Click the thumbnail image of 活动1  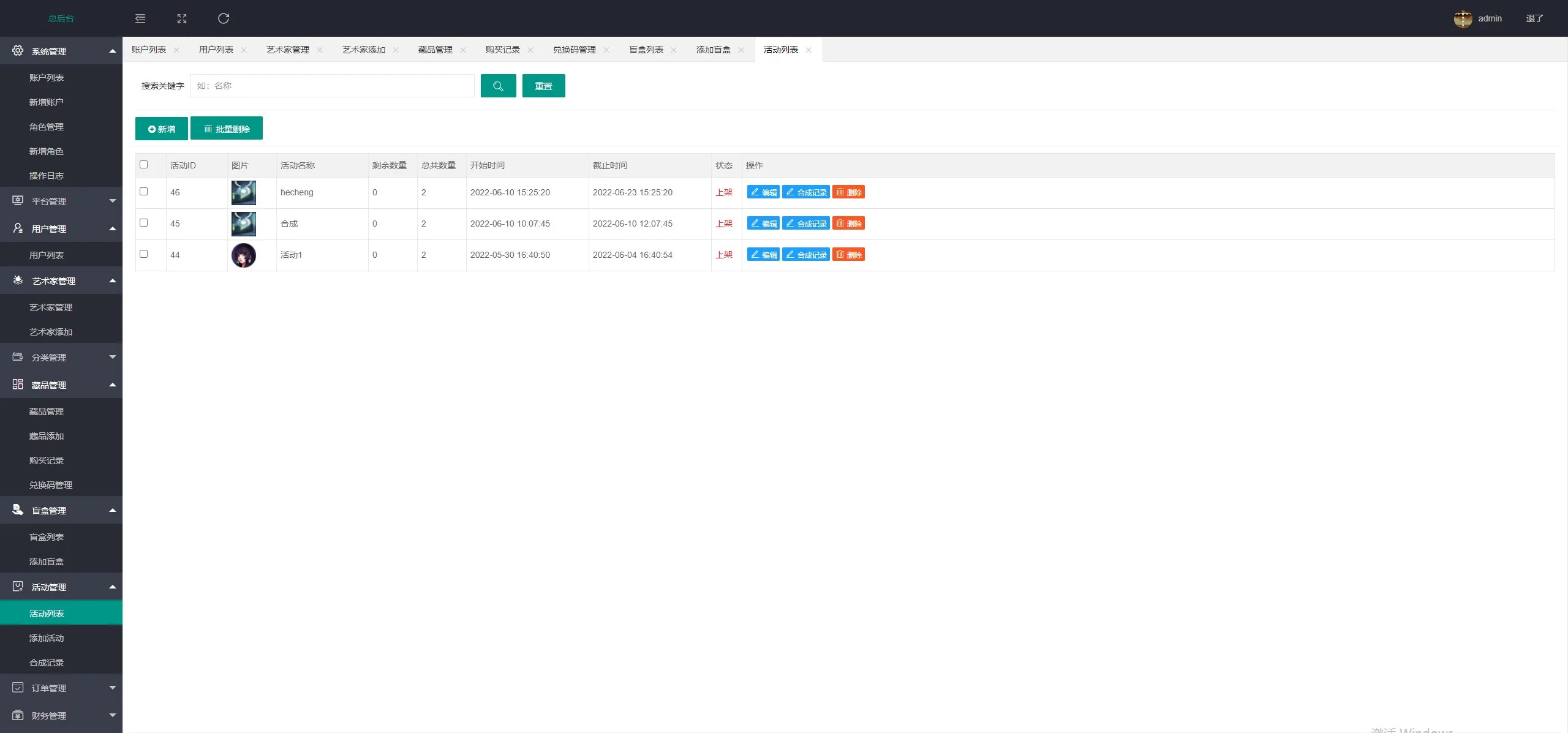click(x=243, y=255)
